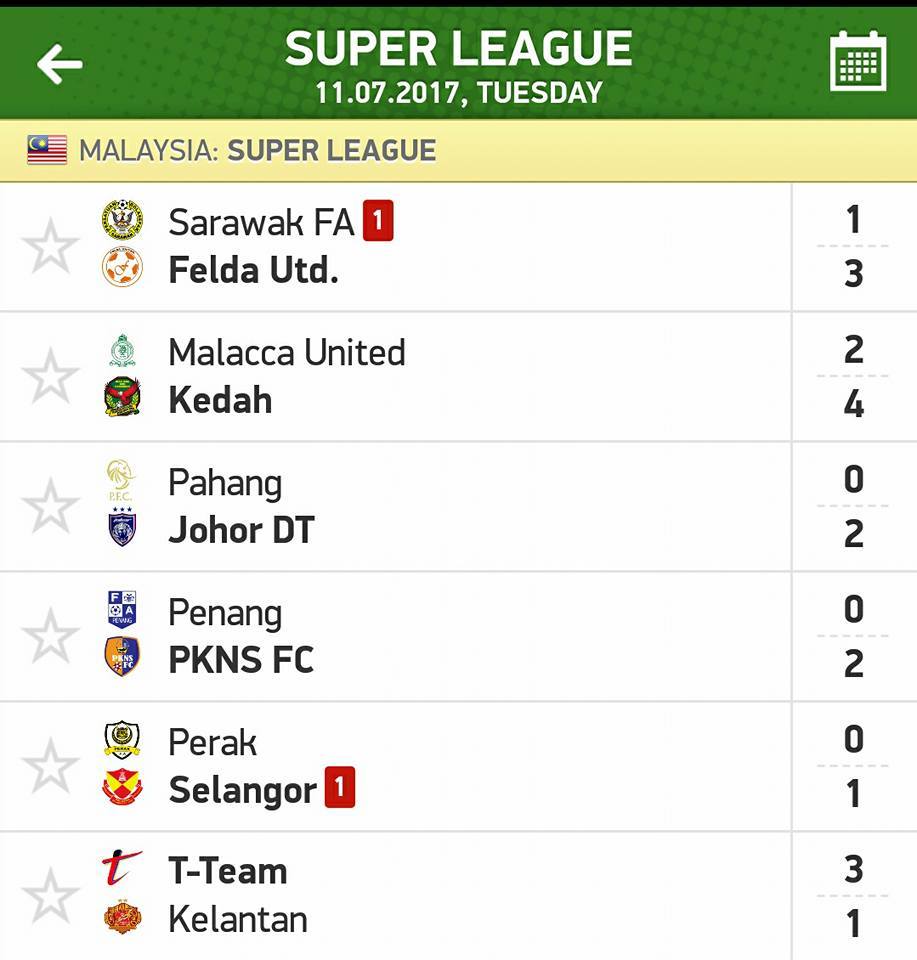Tap the T-Team logo
Screen dimensions: 917x960
122,867
